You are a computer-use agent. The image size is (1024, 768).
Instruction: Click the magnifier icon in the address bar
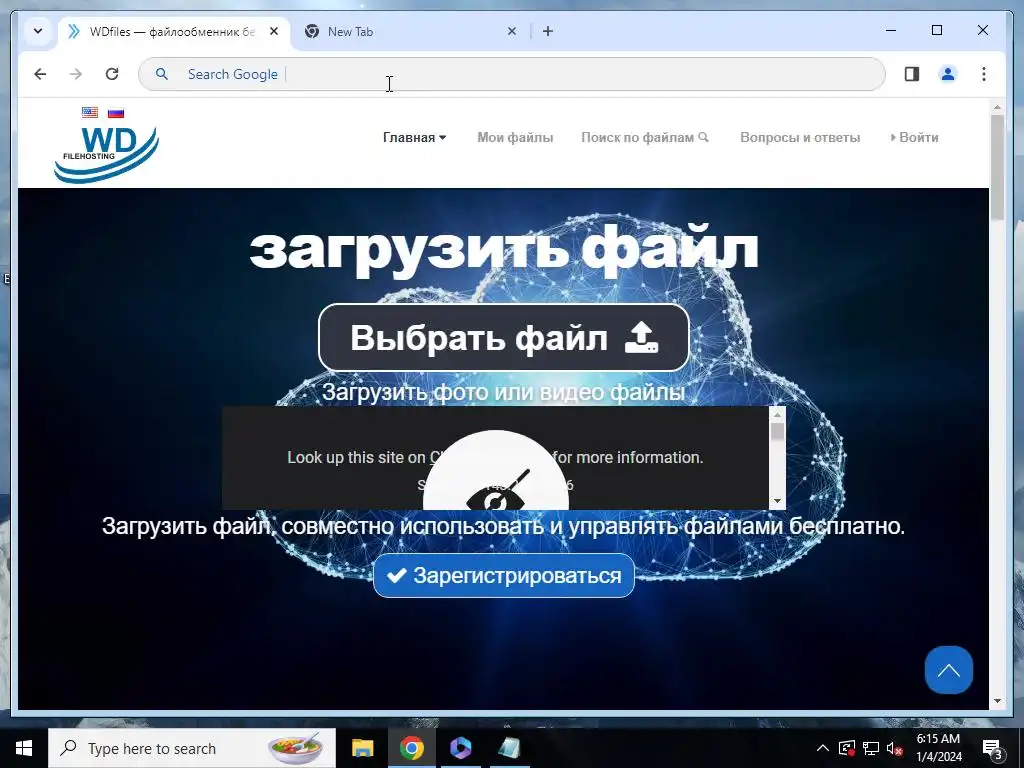click(162, 74)
